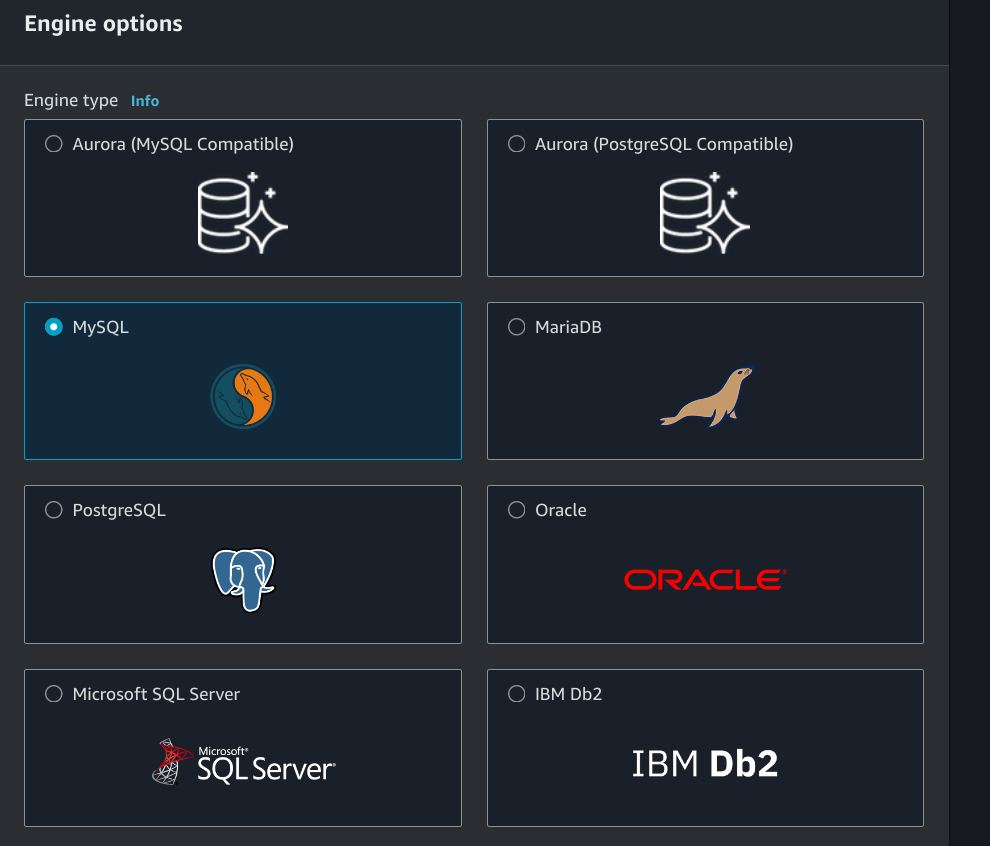Open the Info link beside Engine type
This screenshot has height=846, width=990.
(145, 101)
